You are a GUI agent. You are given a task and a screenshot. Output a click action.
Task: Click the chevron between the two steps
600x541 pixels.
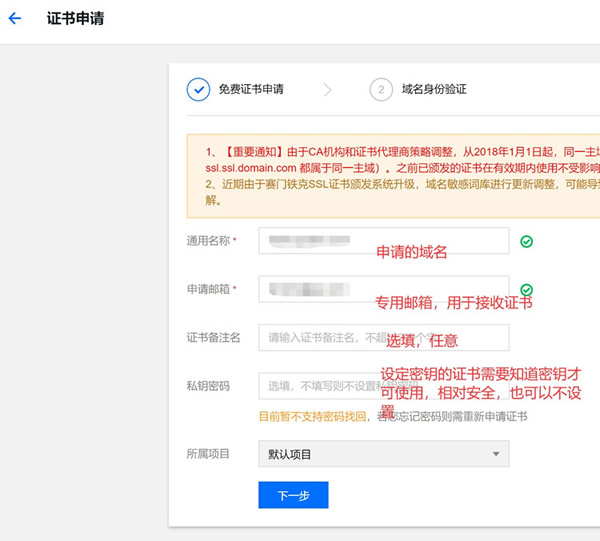click(x=327, y=89)
